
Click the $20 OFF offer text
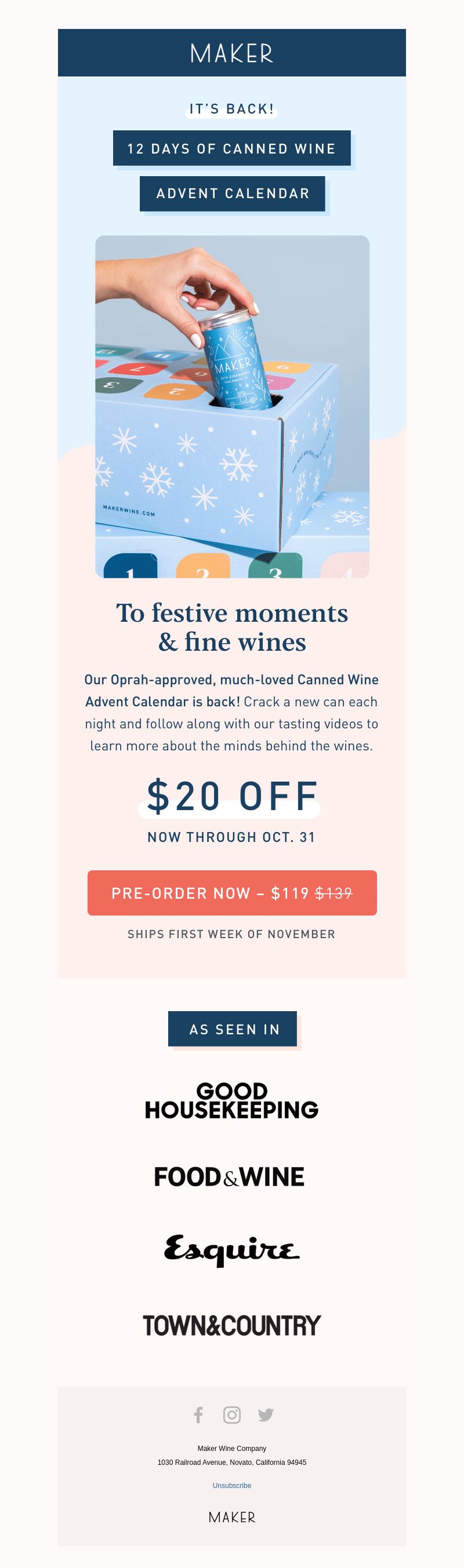tap(232, 796)
